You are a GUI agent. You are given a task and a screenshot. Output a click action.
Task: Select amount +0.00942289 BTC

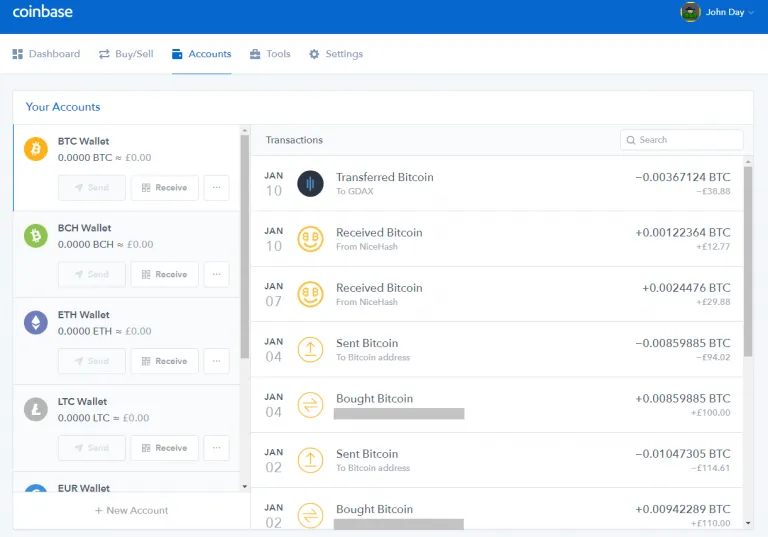(683, 509)
